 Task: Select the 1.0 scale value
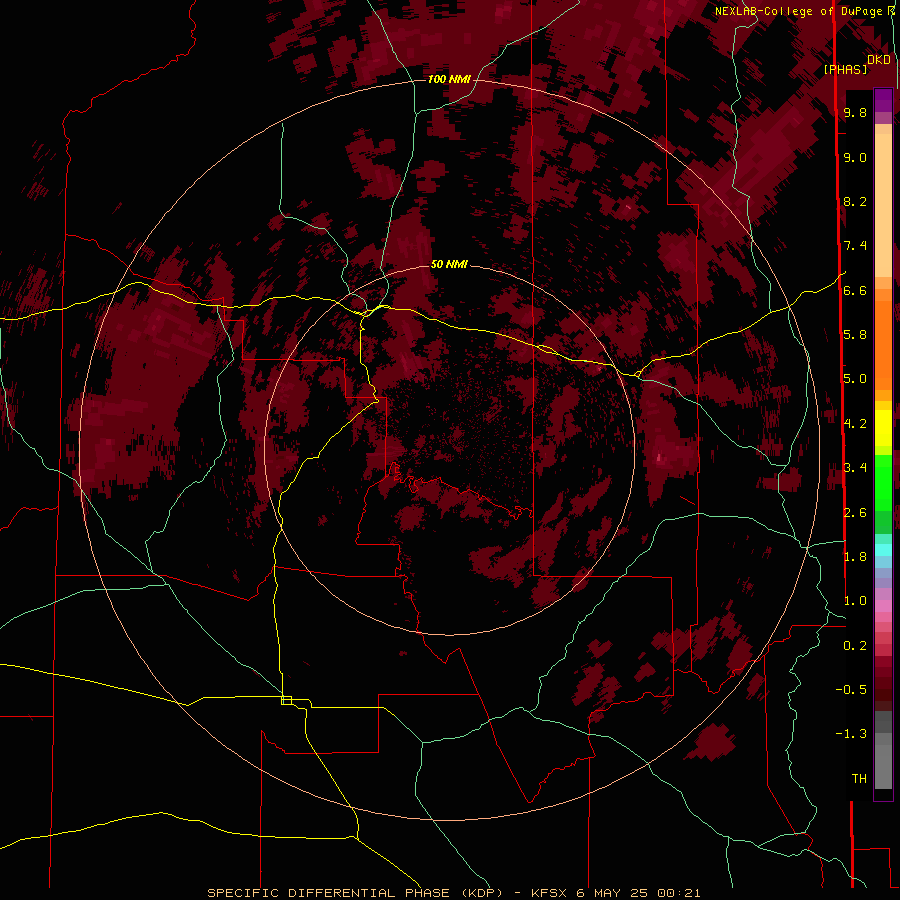pyautogui.click(x=855, y=600)
